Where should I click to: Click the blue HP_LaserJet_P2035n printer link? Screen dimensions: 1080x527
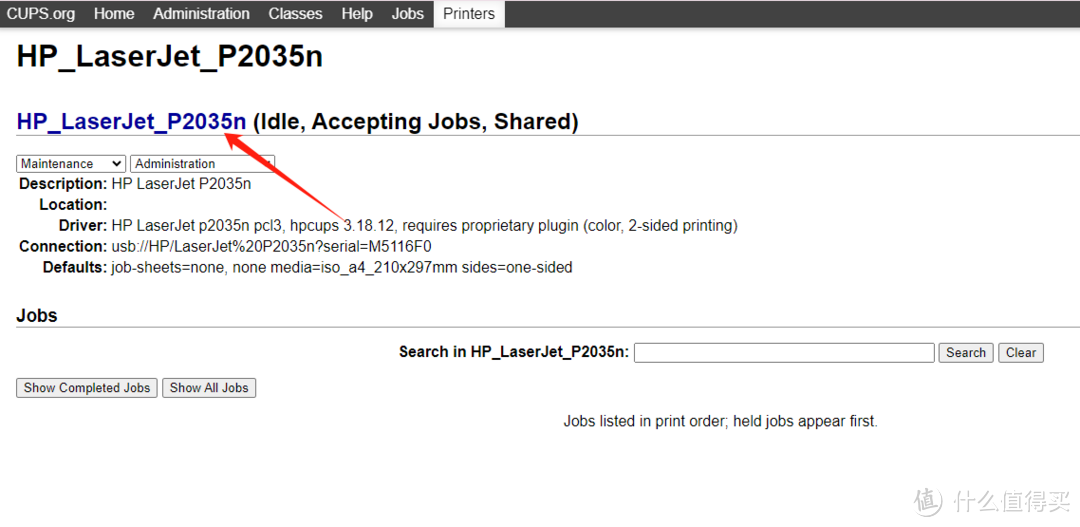131,122
